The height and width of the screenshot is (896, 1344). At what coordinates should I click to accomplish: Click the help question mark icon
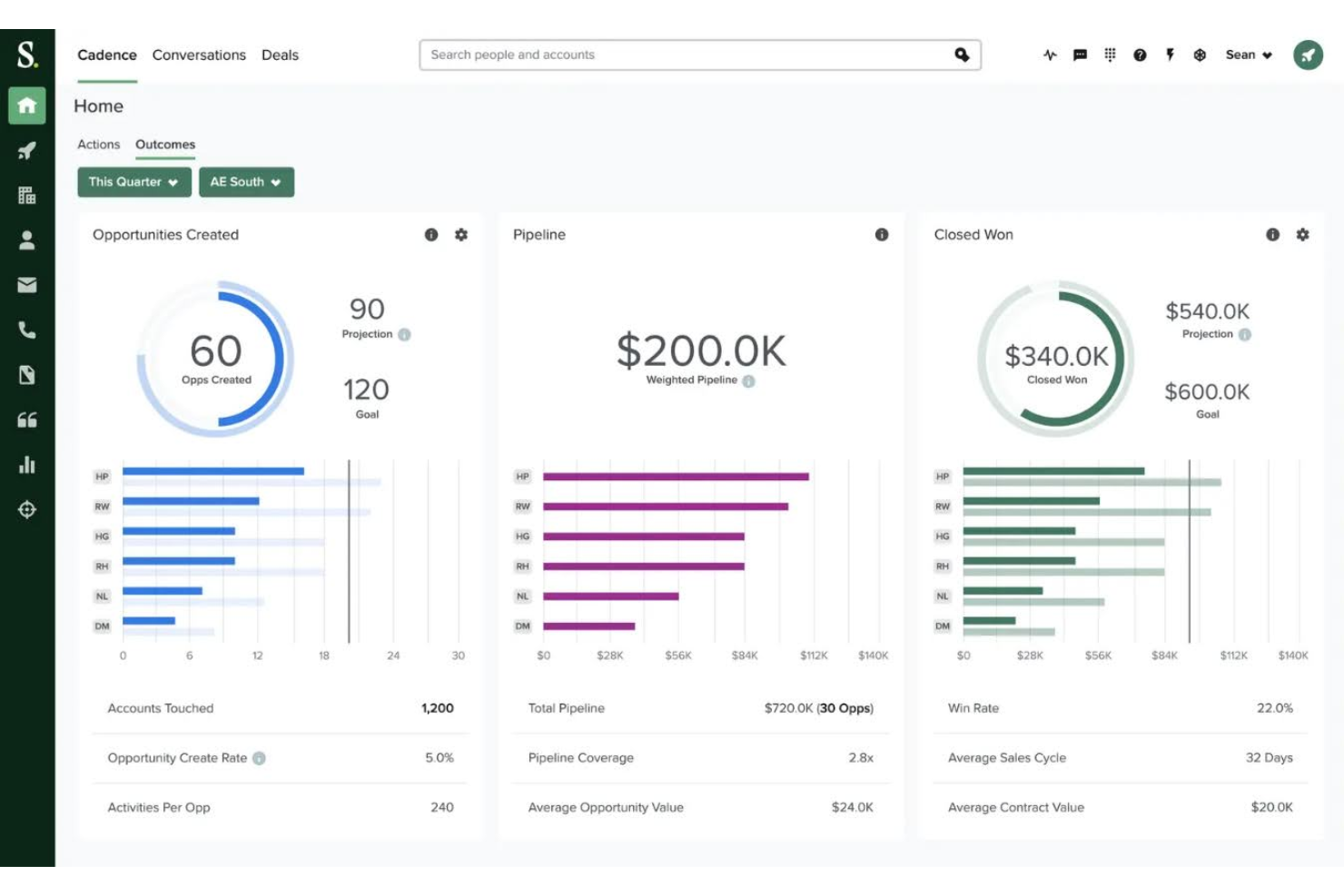[x=1139, y=54]
